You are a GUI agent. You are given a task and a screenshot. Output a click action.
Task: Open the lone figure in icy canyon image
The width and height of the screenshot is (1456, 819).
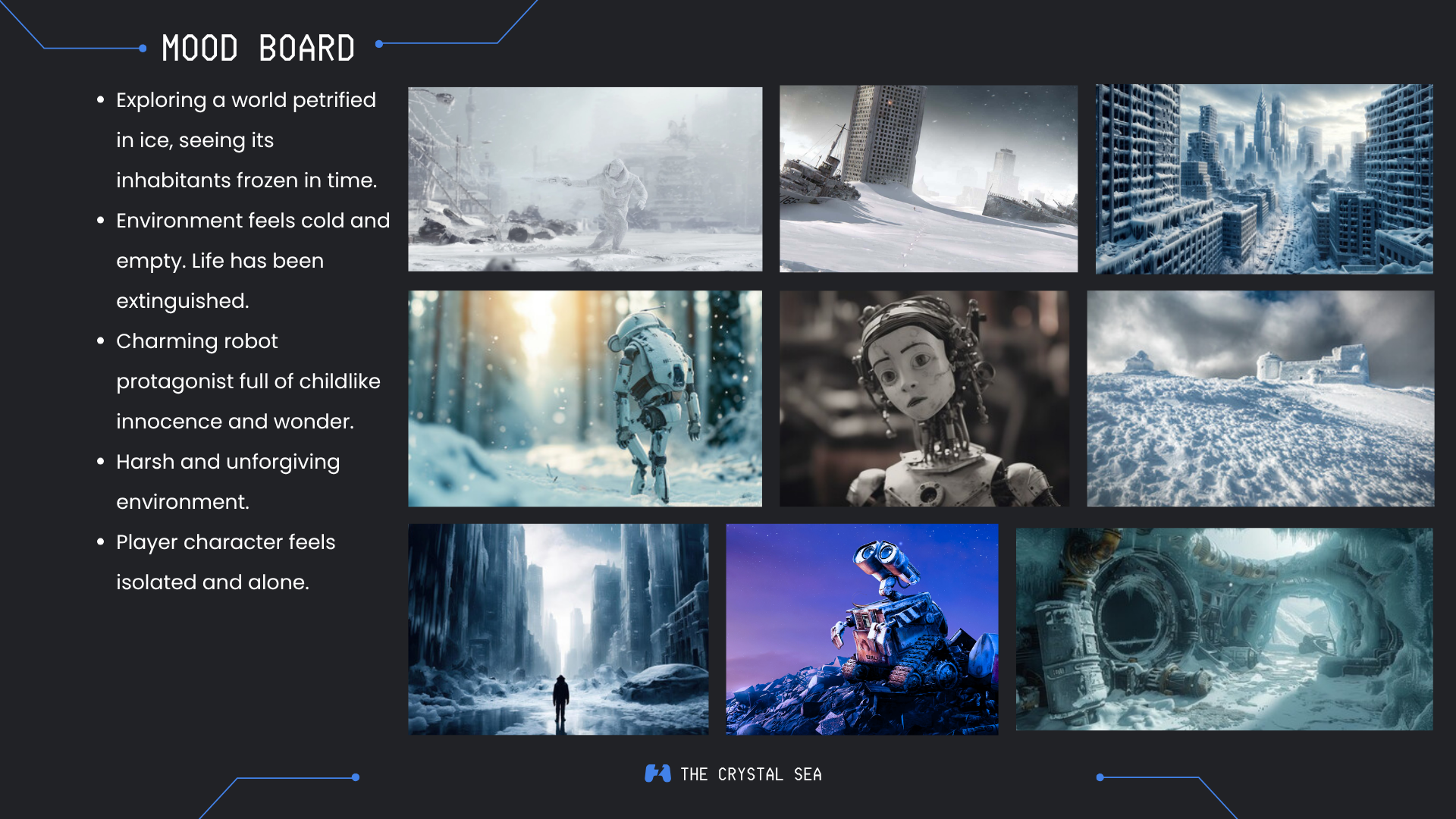(x=558, y=629)
